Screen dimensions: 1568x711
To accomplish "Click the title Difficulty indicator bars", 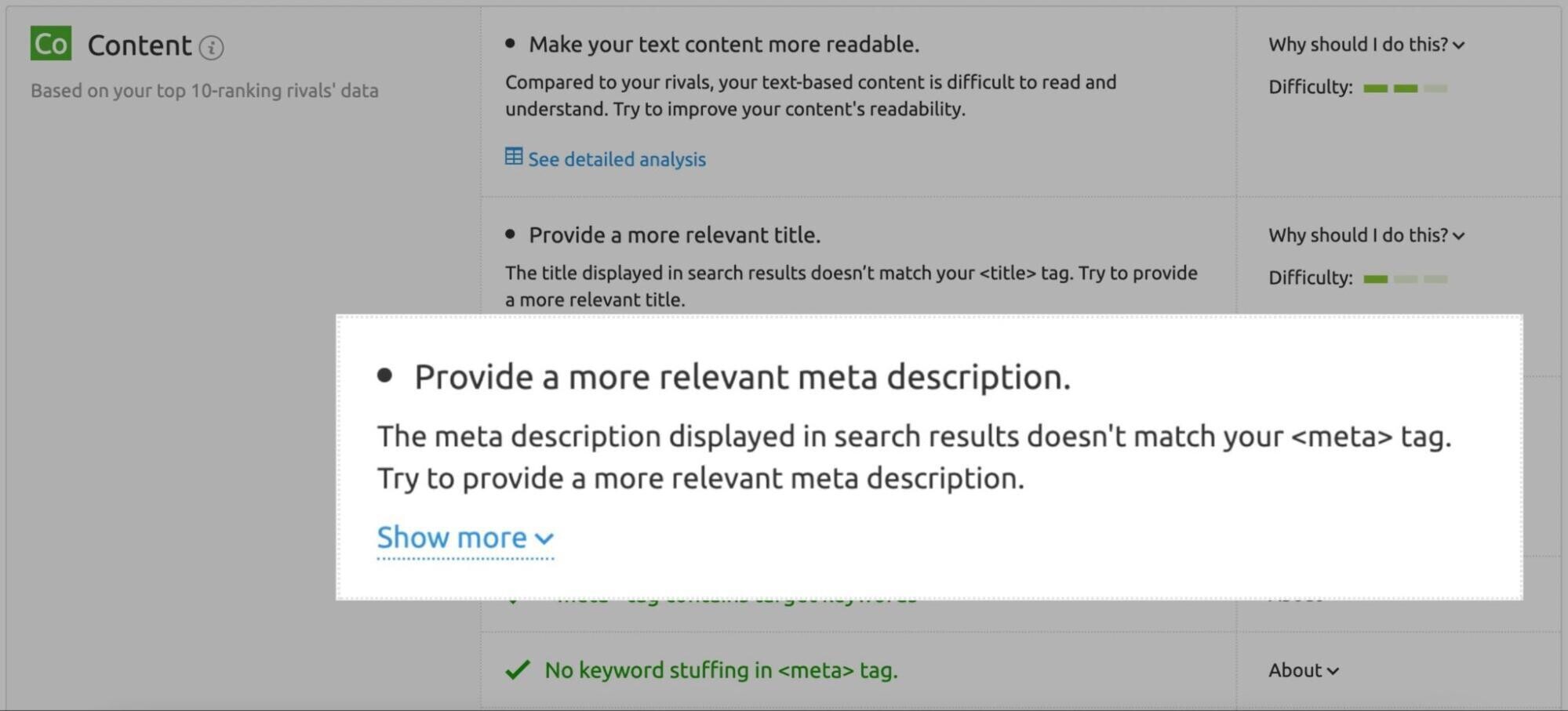I will click(x=1405, y=278).
